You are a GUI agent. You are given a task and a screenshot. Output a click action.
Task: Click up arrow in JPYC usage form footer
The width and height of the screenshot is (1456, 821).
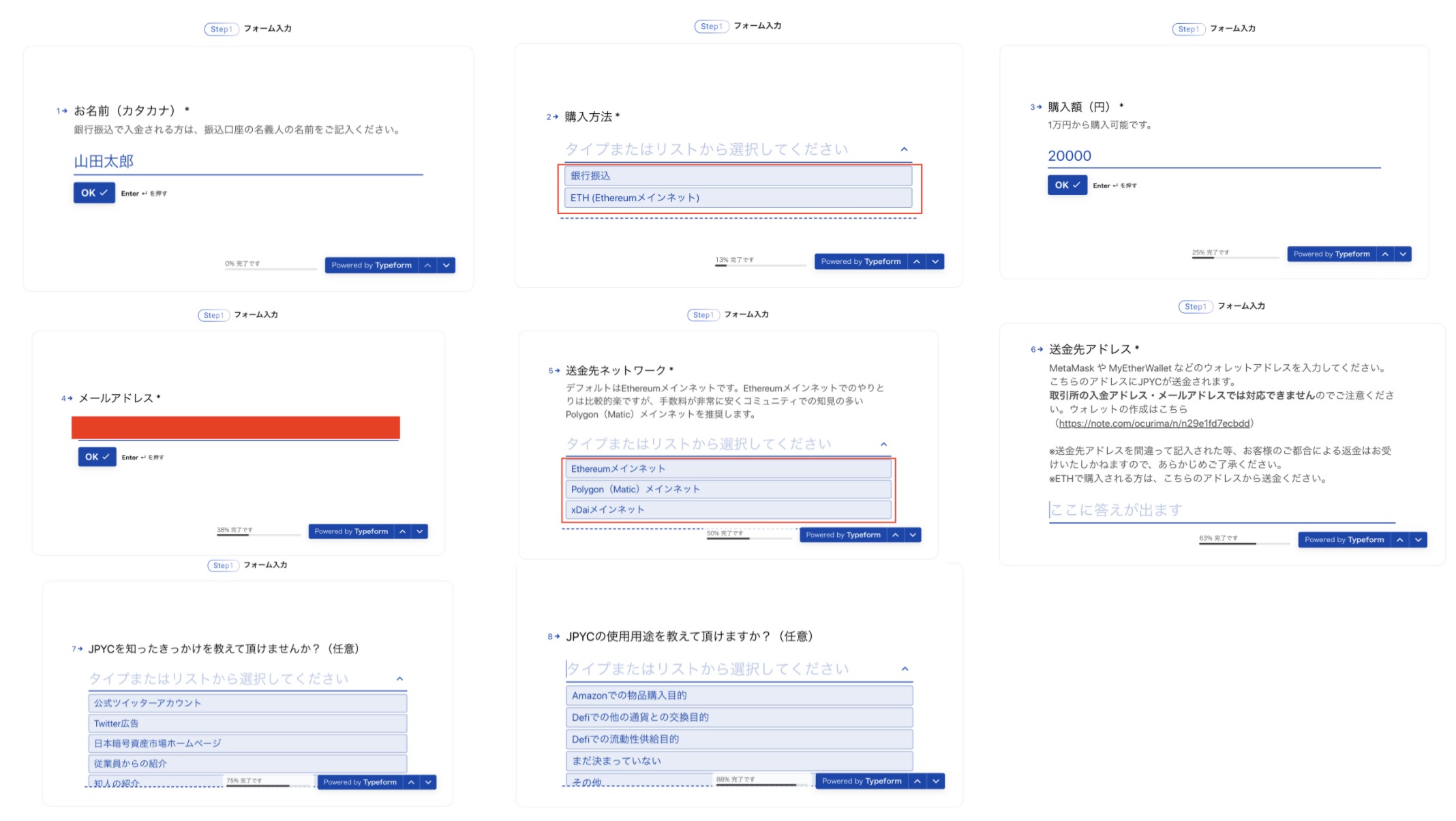(917, 781)
